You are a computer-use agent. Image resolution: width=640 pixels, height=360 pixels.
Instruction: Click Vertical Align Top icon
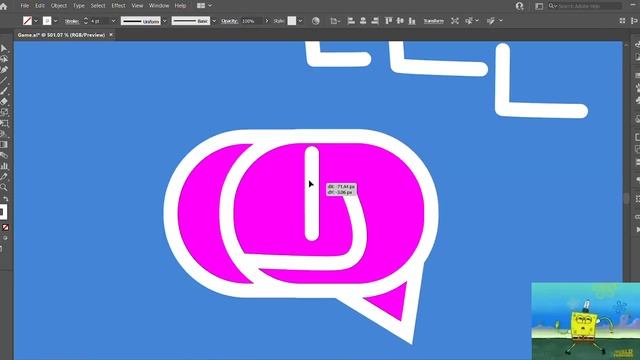[389, 21]
